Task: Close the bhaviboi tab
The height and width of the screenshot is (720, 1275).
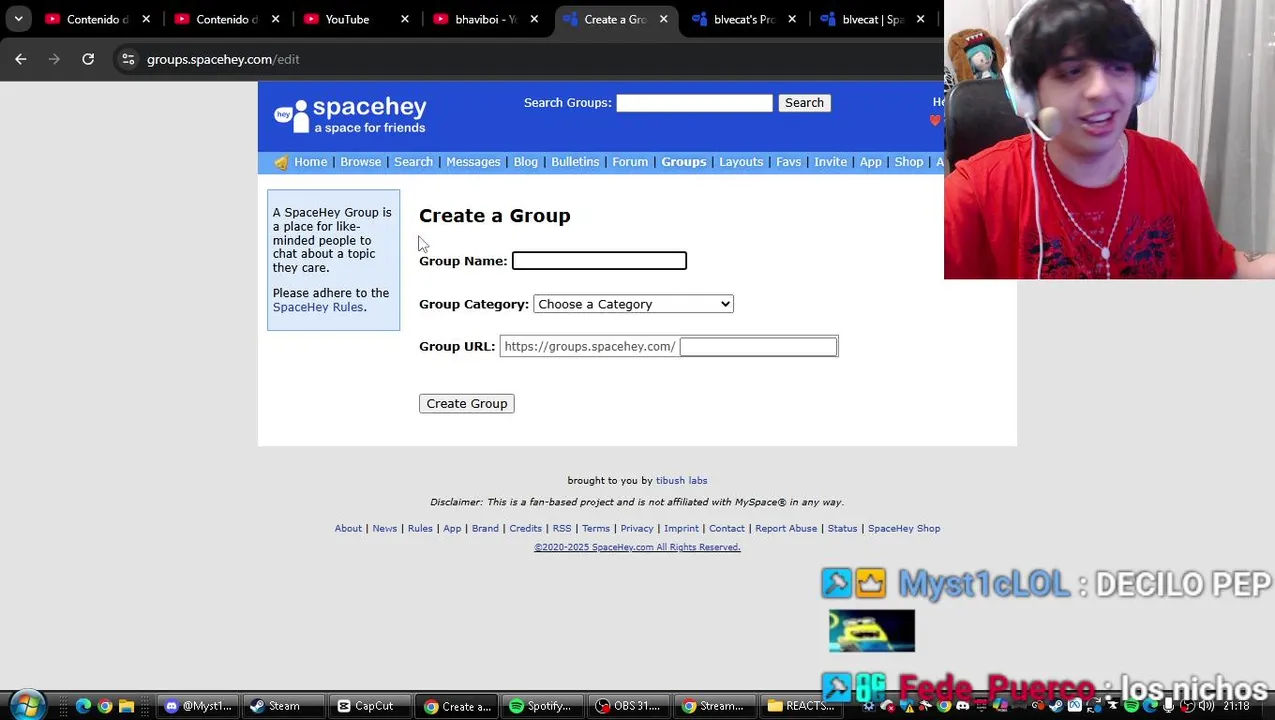Action: pos(534,19)
